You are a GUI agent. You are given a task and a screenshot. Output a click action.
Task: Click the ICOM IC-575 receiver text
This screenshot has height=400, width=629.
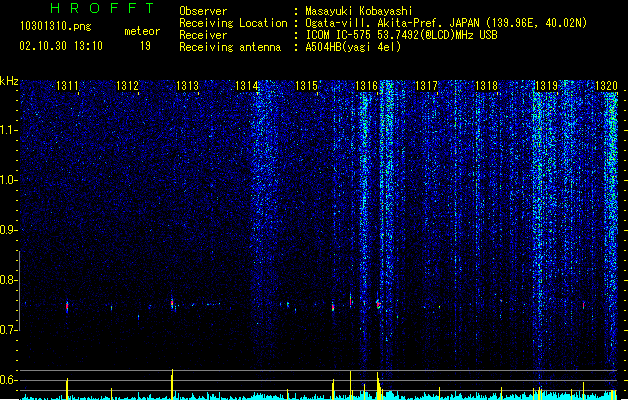[x=401, y=35]
